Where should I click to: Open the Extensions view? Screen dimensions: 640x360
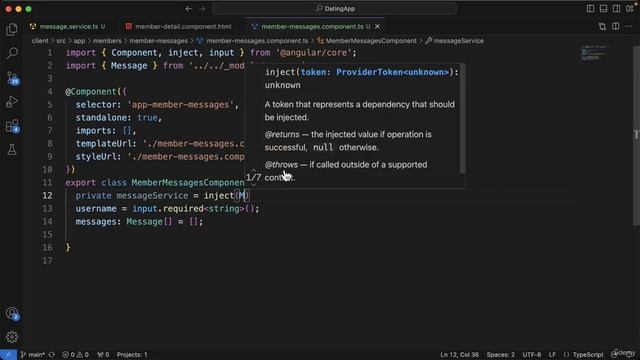click(x=12, y=126)
